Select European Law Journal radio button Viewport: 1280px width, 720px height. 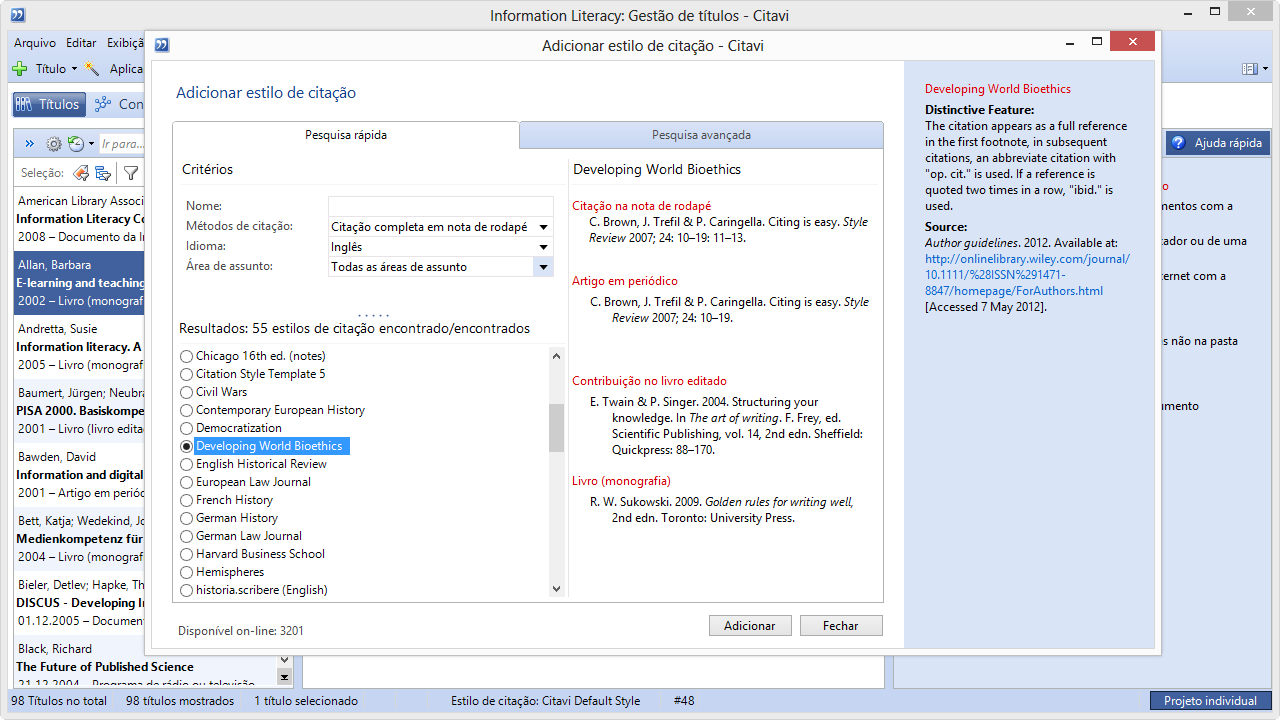coord(186,482)
